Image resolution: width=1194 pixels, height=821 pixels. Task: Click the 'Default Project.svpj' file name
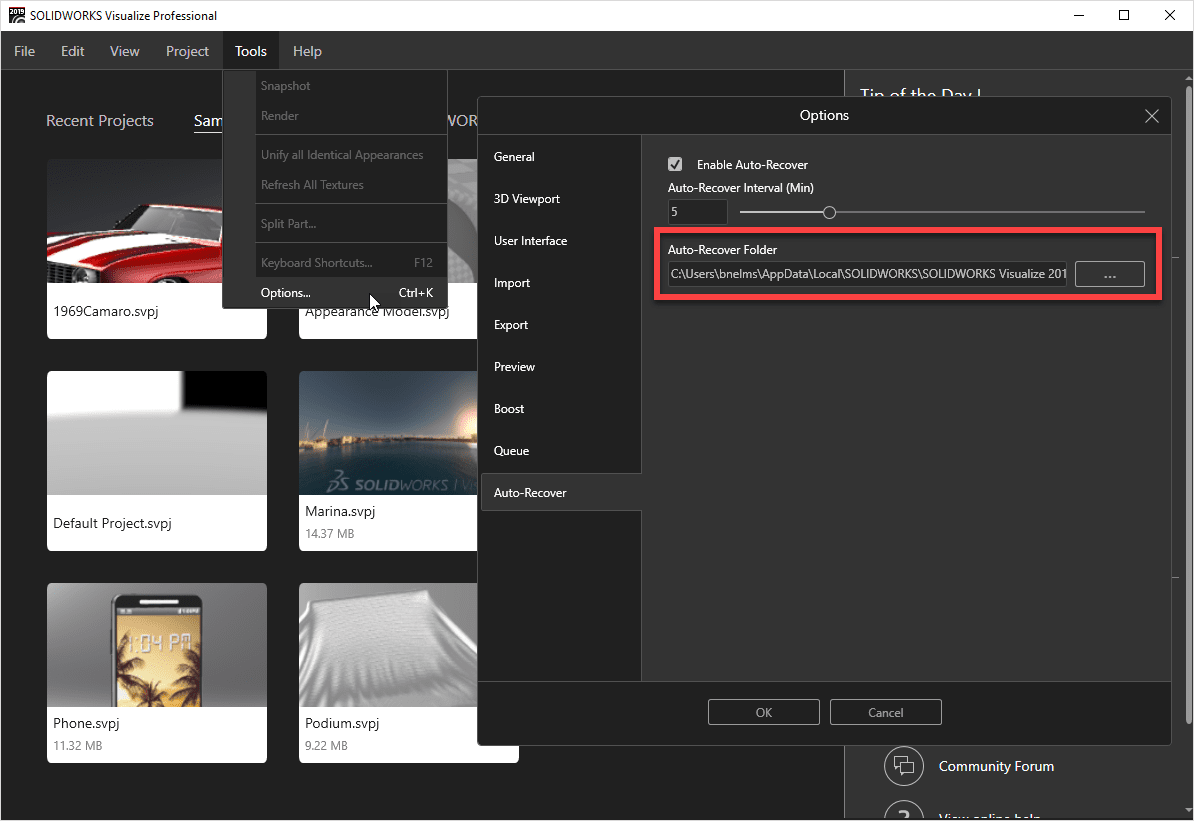coord(112,523)
